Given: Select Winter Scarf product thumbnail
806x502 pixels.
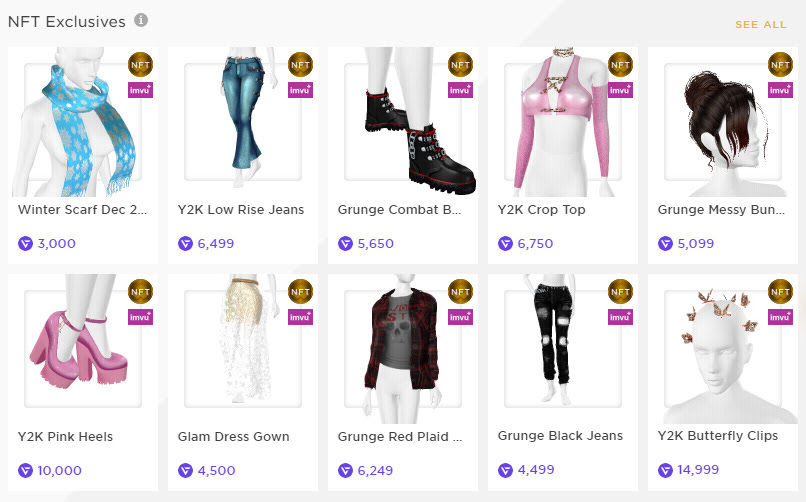Looking at the screenshot, I should (83, 122).
